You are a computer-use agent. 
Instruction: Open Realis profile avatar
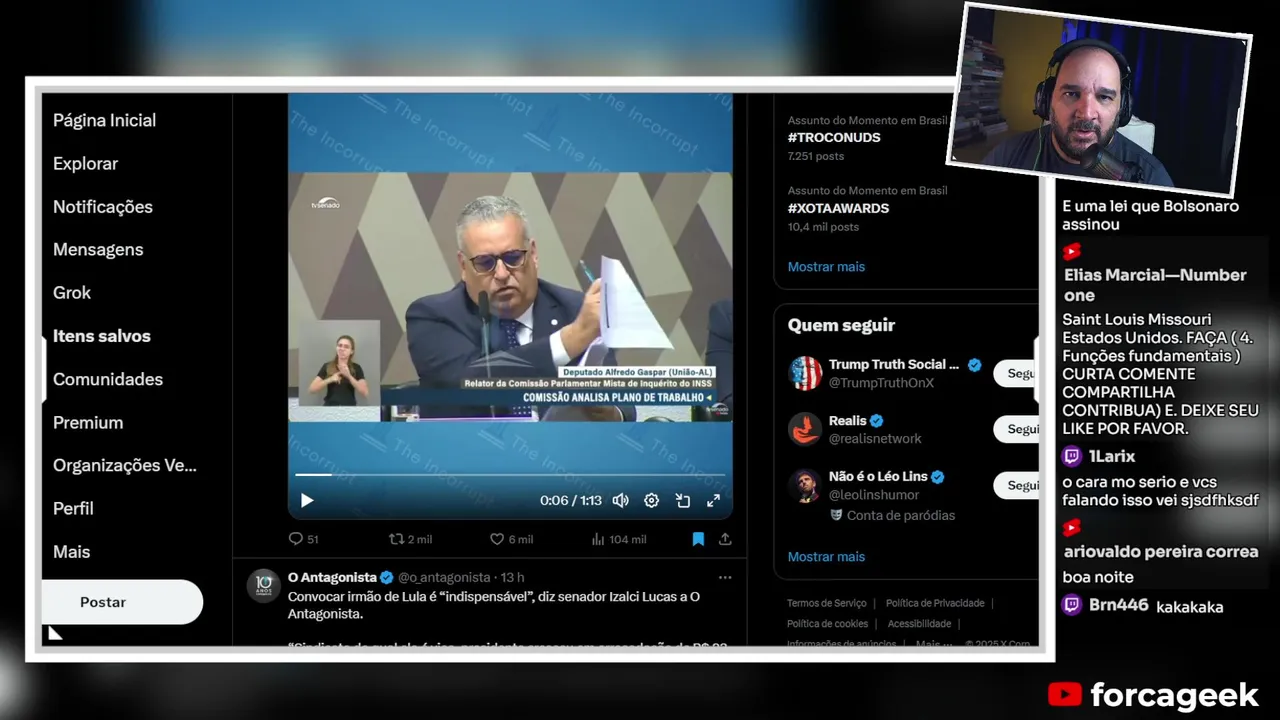click(806, 429)
